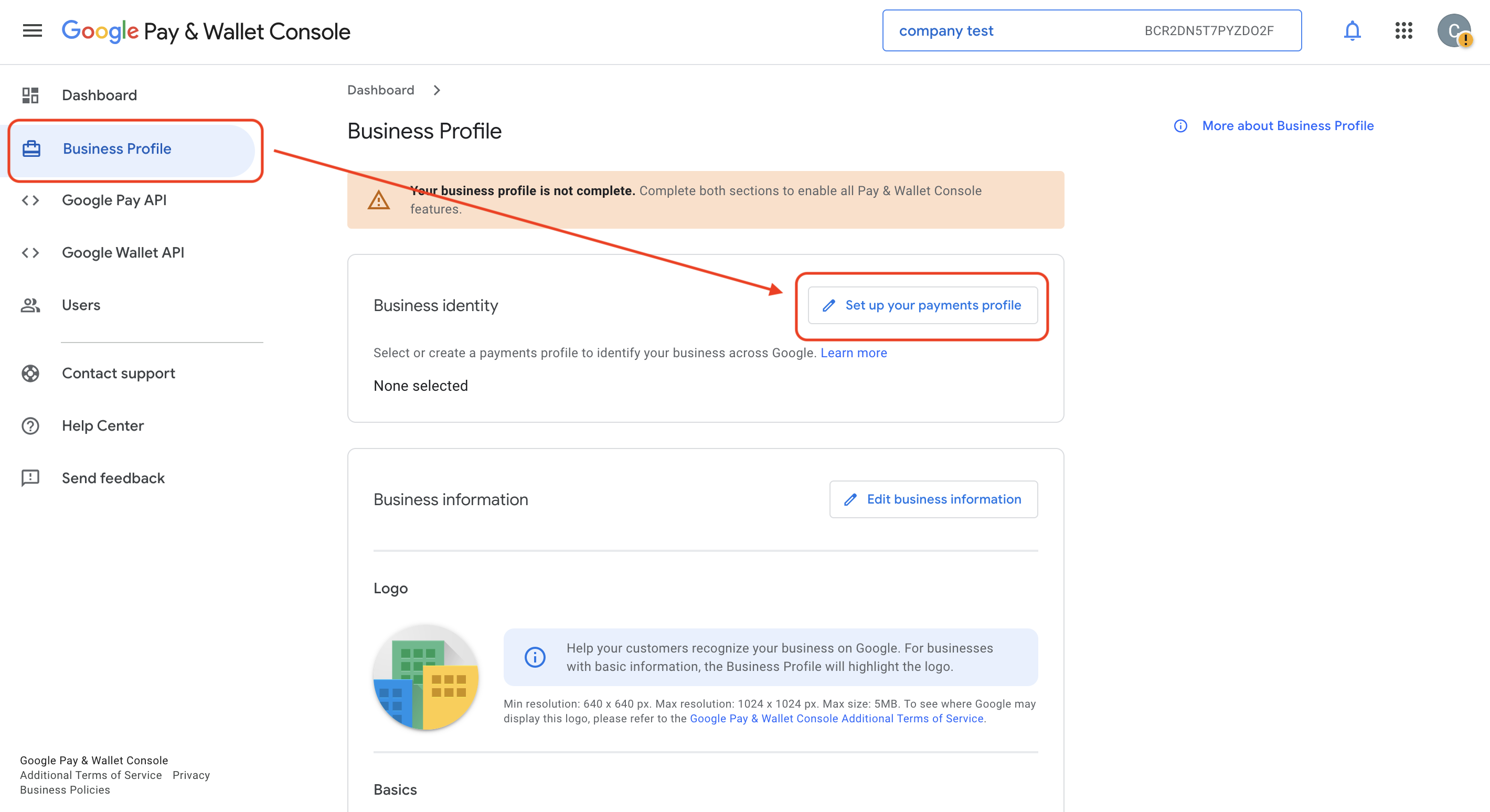Click the pencil icon on Edit business information
The image size is (1490, 812).
click(x=850, y=500)
